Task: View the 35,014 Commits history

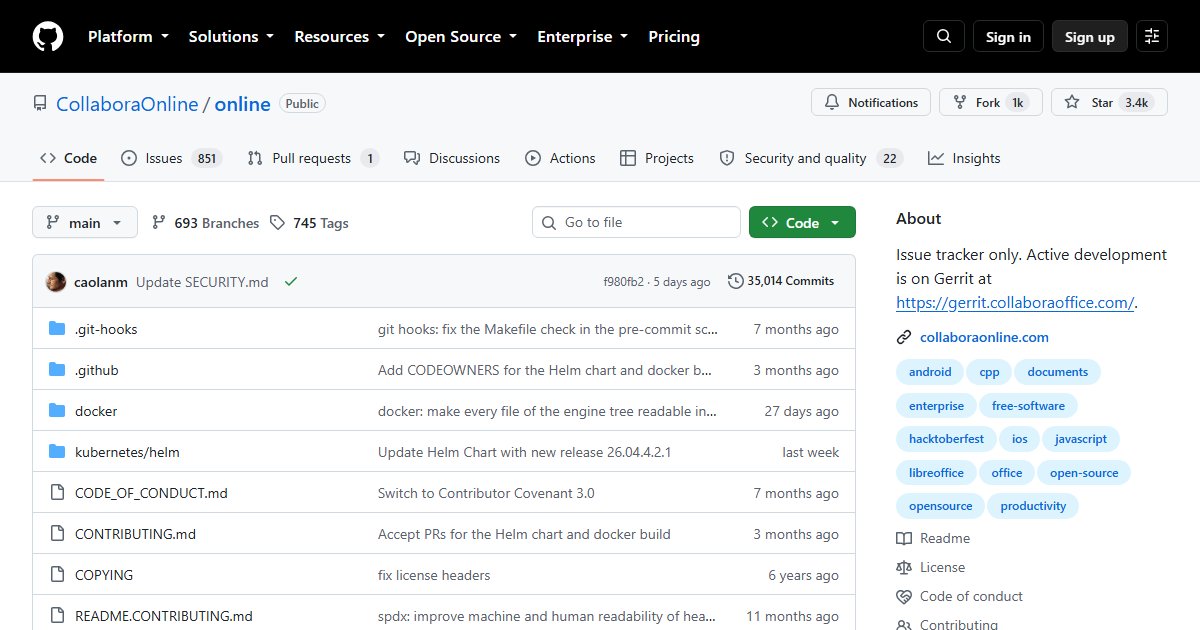Action: (x=781, y=281)
